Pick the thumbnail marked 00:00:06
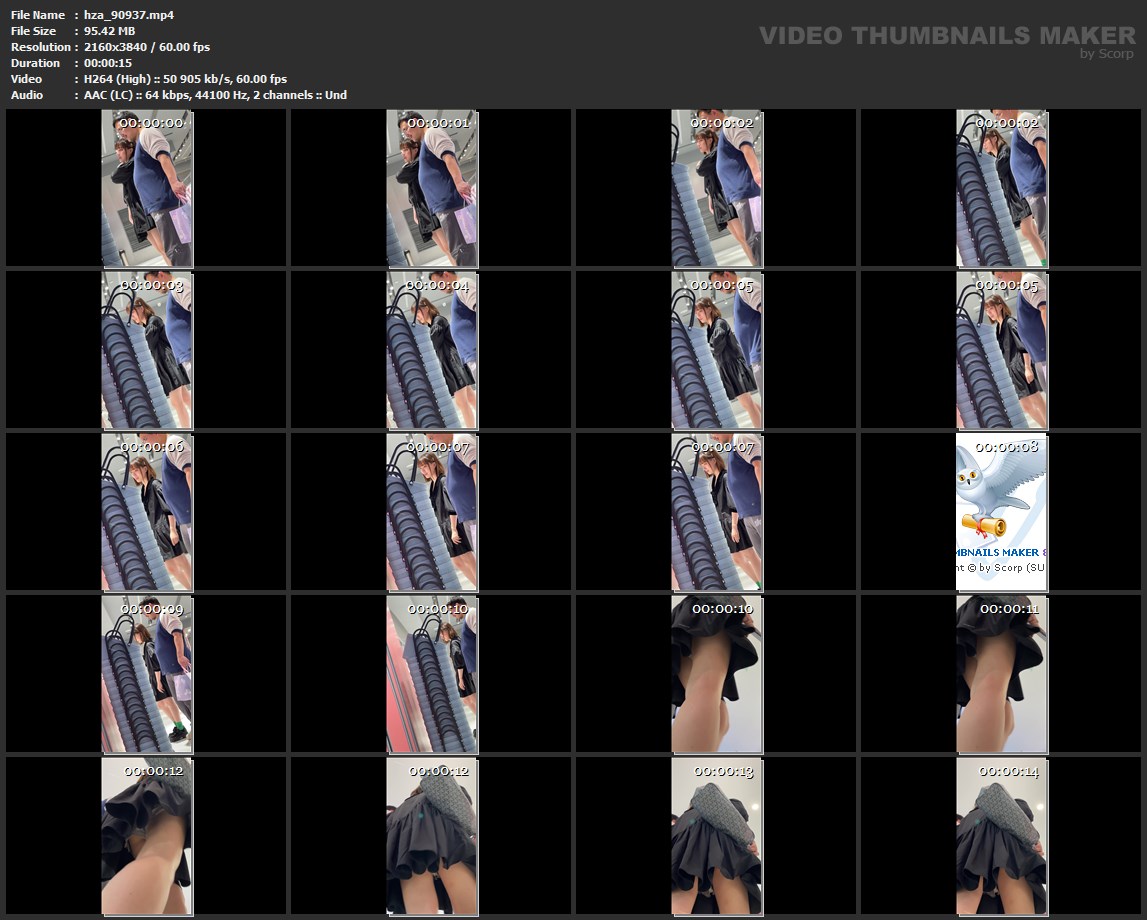This screenshot has width=1147, height=920. click(147, 513)
